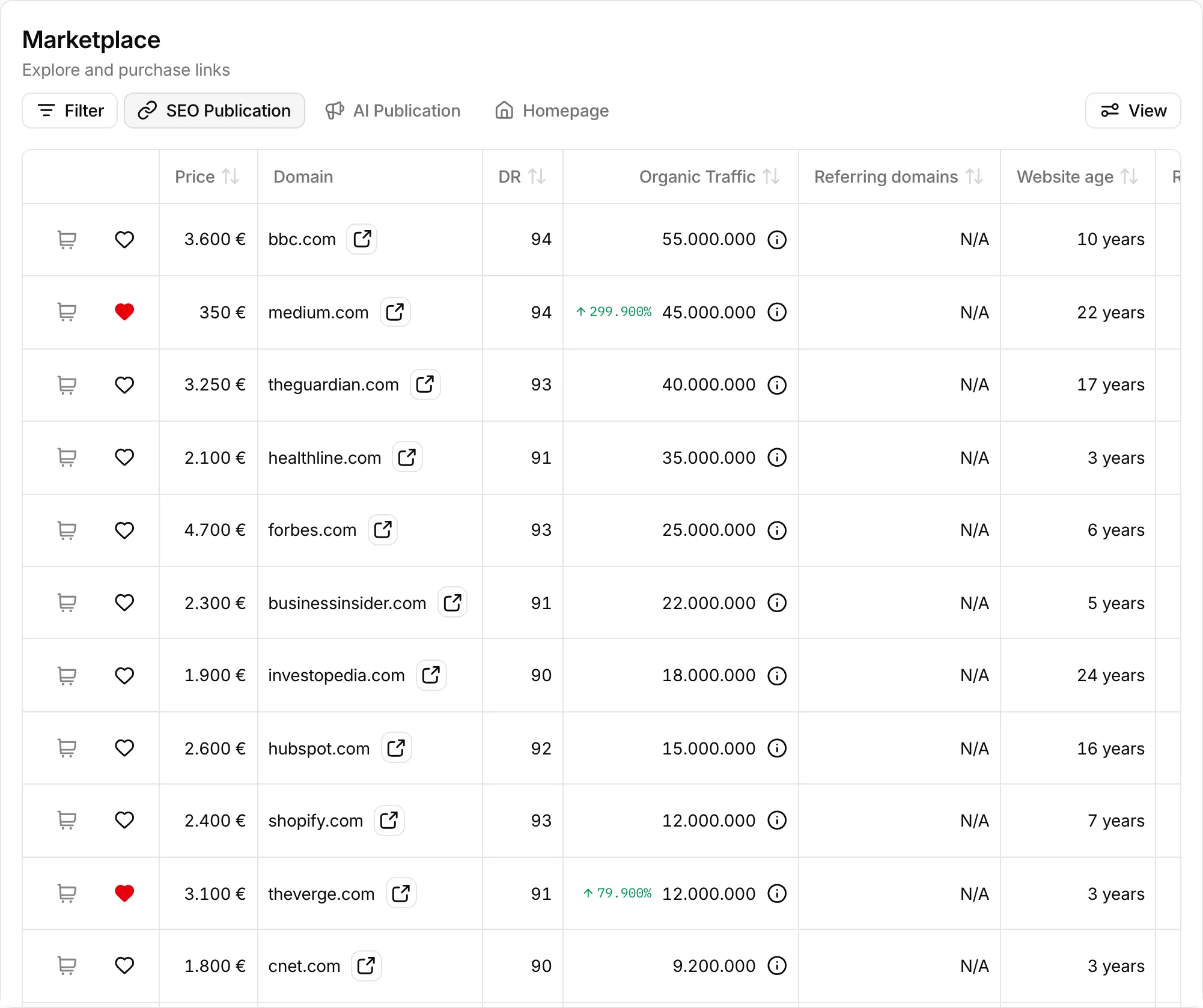Favorite shopify.com with the heart

pyautogui.click(x=124, y=821)
